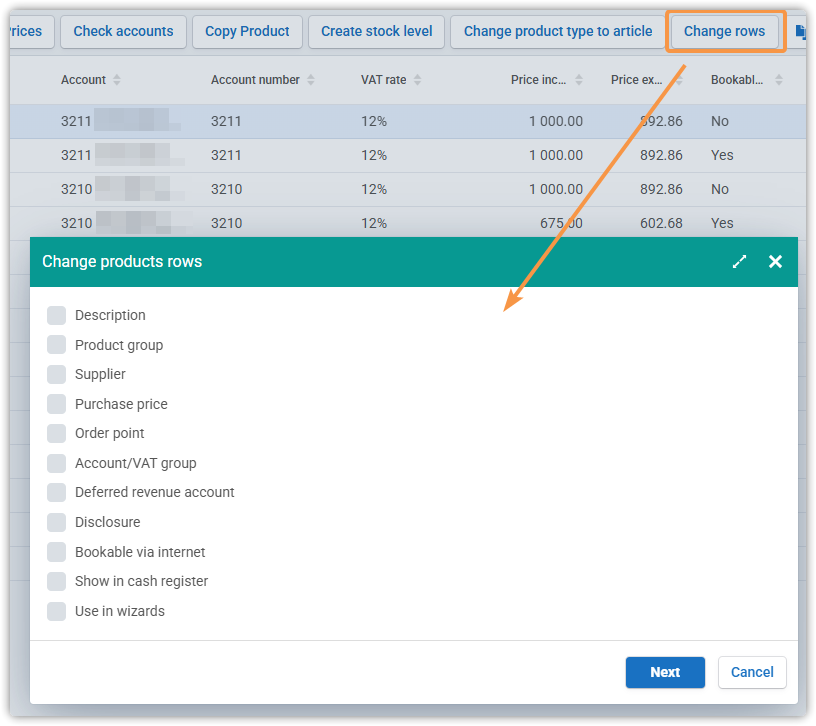Sort by Account column arrows

click(117, 80)
